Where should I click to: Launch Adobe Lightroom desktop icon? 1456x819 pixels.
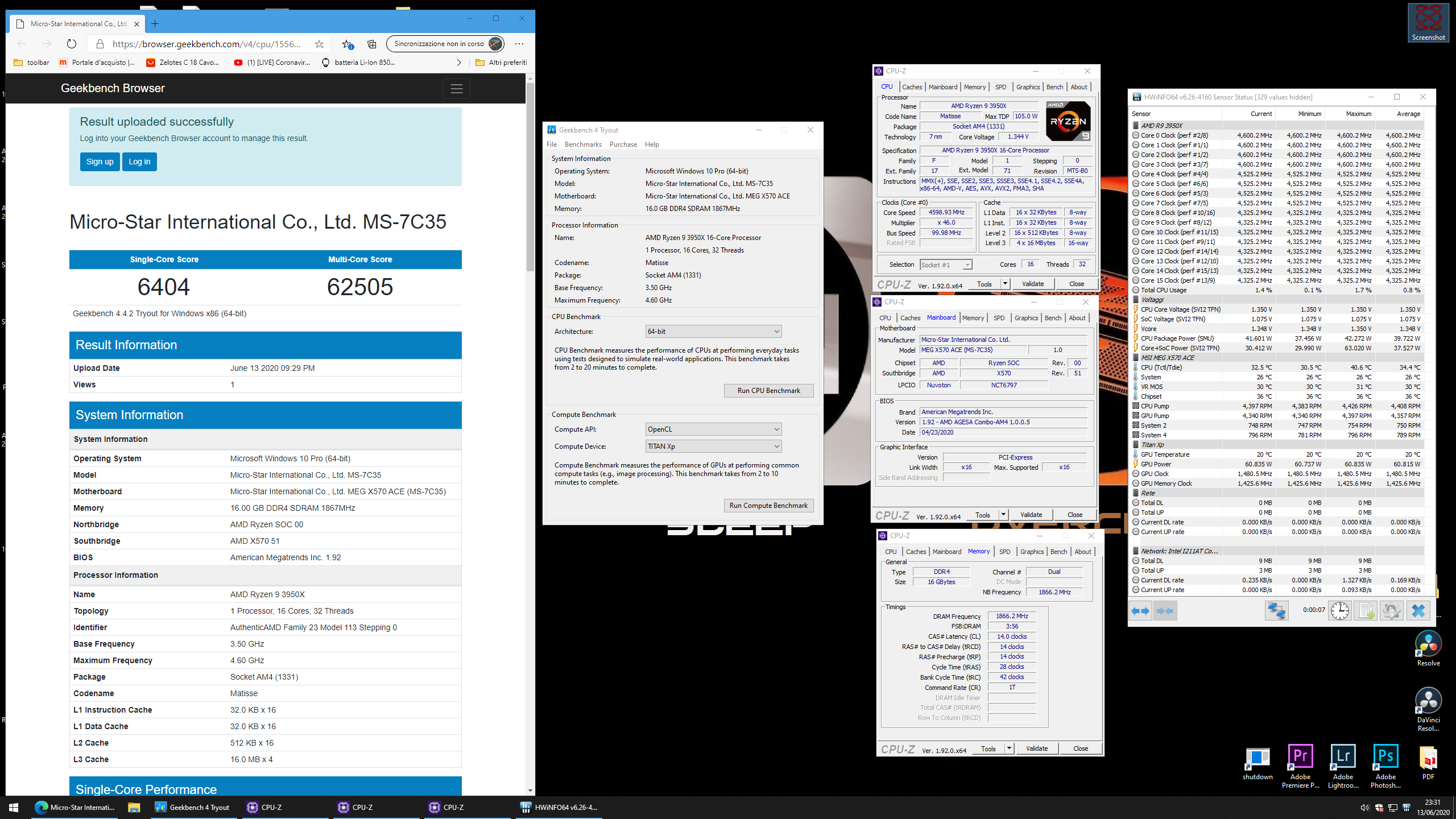(1343, 767)
